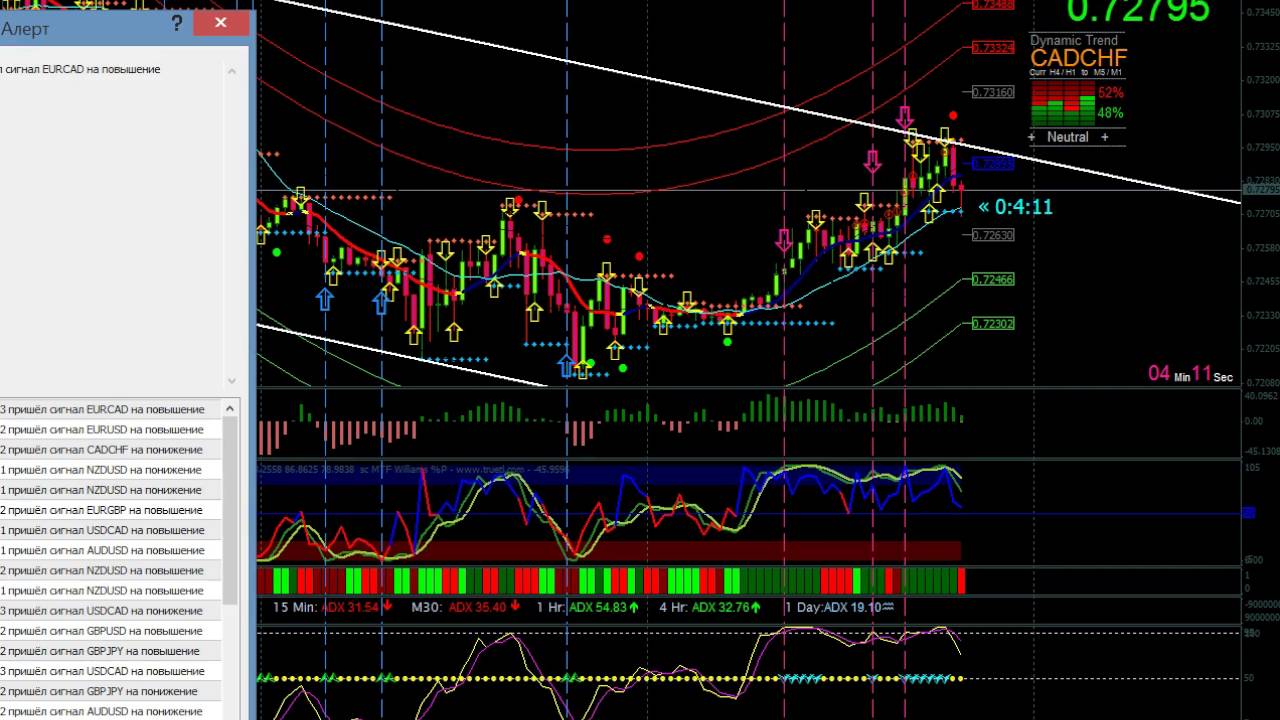The height and width of the screenshot is (720, 1280).
Task: Click the red 0.73324 price level label
Action: pos(993,47)
